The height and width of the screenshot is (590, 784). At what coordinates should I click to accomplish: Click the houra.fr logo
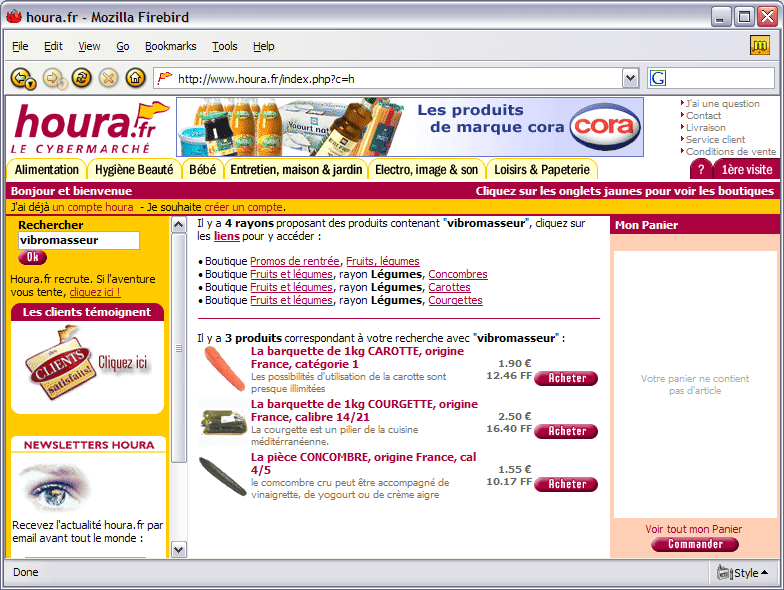[91, 128]
